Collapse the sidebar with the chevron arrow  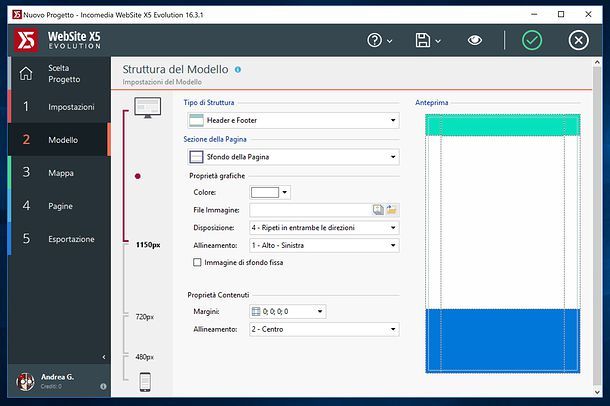[103, 357]
